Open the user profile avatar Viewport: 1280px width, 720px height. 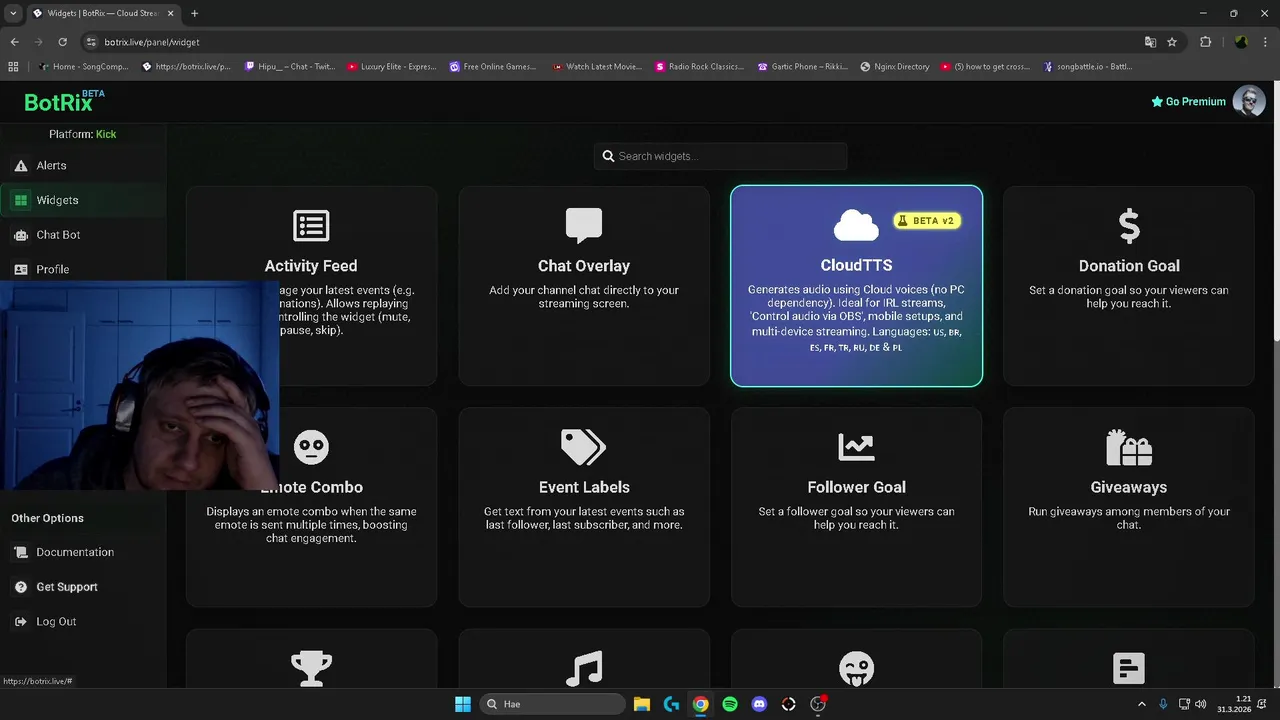click(1248, 101)
